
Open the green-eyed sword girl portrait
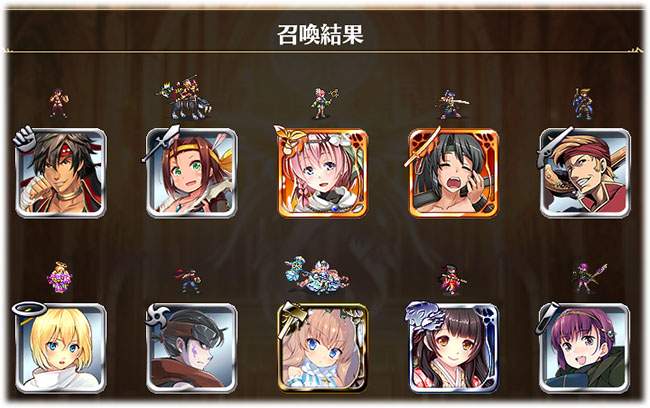click(192, 173)
